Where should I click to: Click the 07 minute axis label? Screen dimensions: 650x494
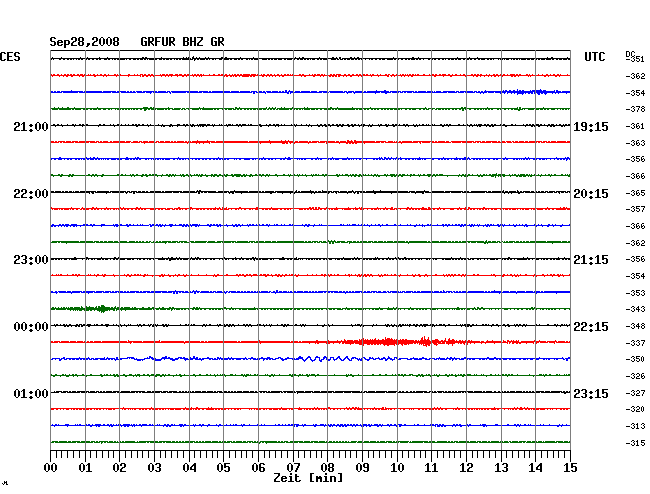click(293, 467)
